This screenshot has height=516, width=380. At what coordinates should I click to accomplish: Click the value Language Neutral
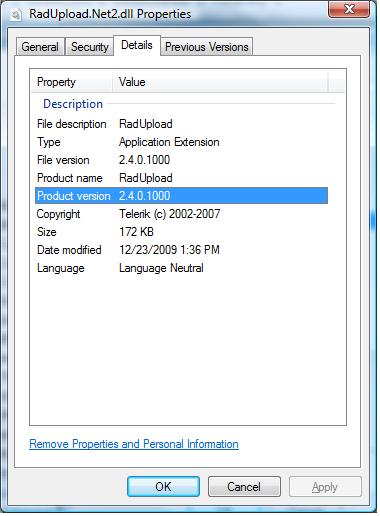161,268
